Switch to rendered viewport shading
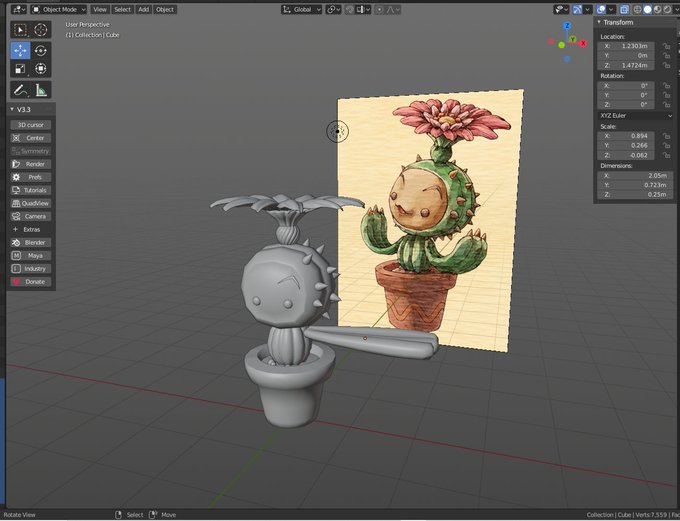The image size is (680, 521). 667,9
